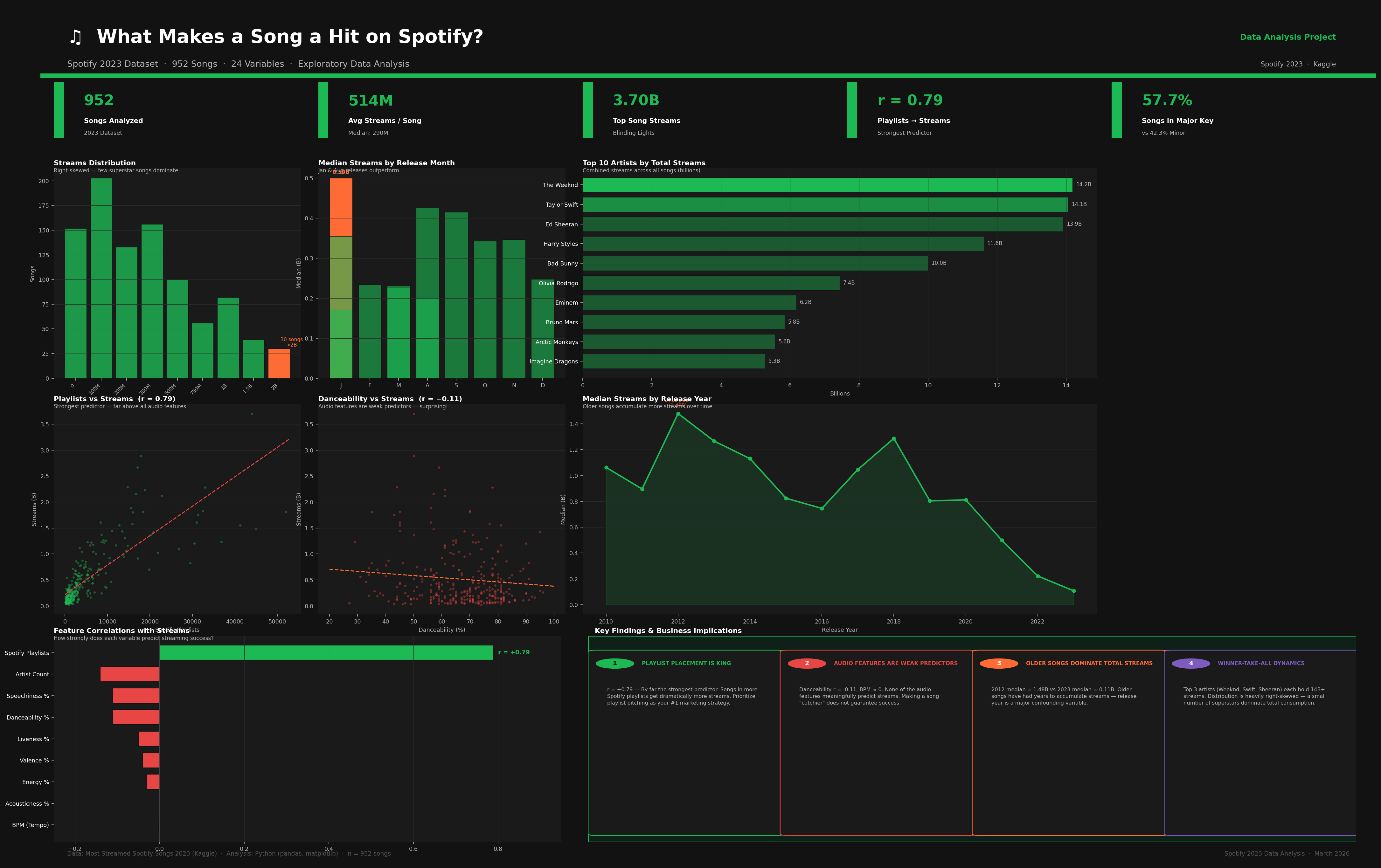The height and width of the screenshot is (868, 1381).
Task: Open Winner-Take-All Dynamics card heading
Action: (1260, 663)
